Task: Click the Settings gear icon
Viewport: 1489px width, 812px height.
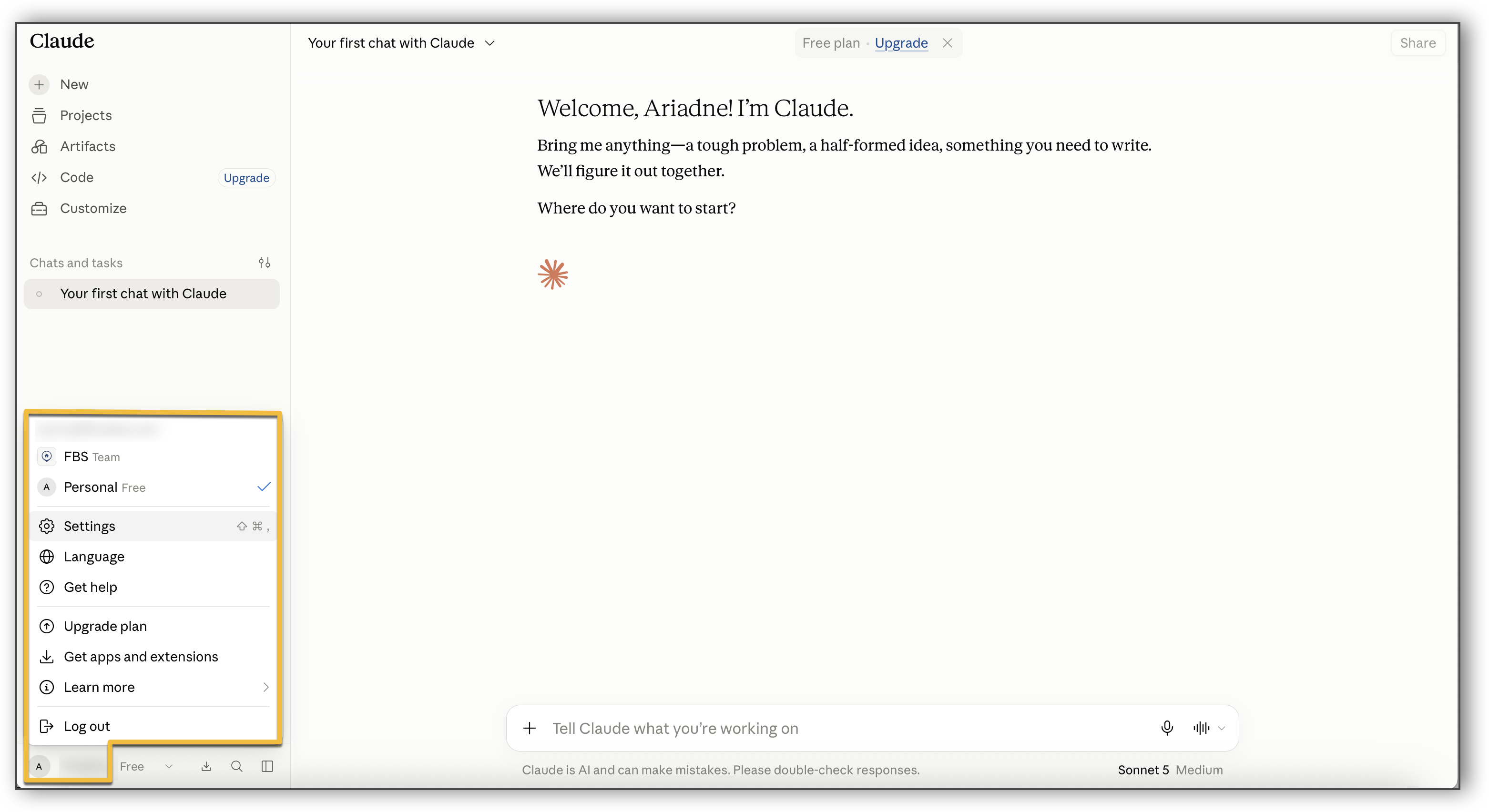Action: click(x=47, y=526)
